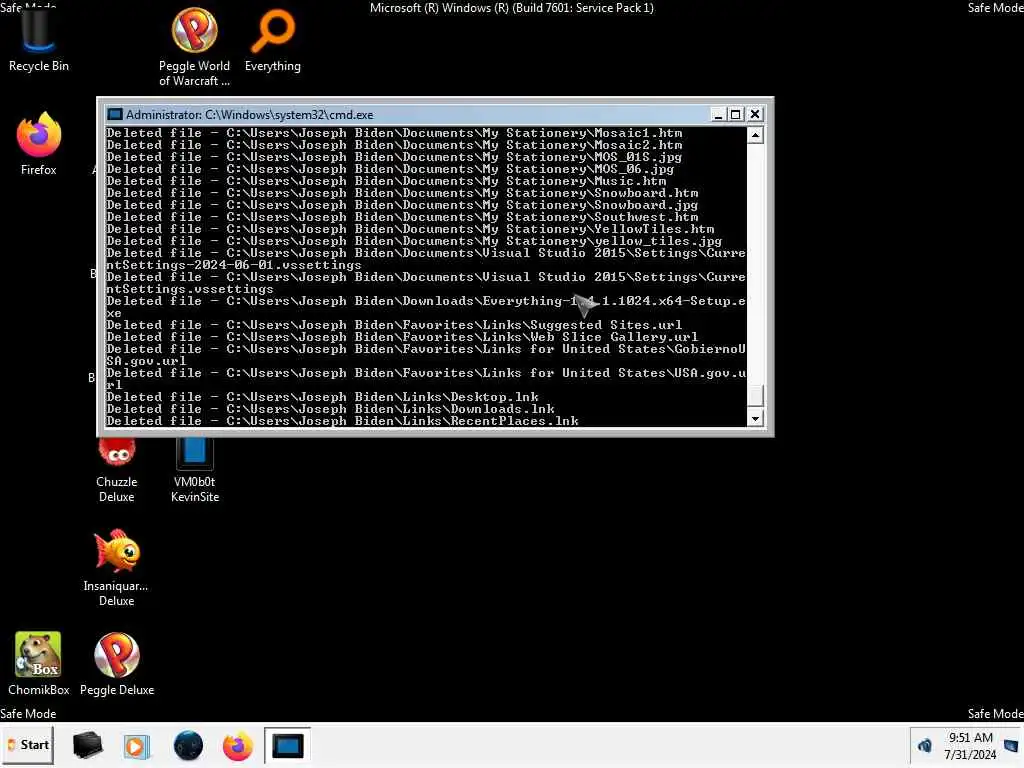The image size is (1024, 768).
Task: Click the black folder taskbar icon
Action: [x=88, y=745]
